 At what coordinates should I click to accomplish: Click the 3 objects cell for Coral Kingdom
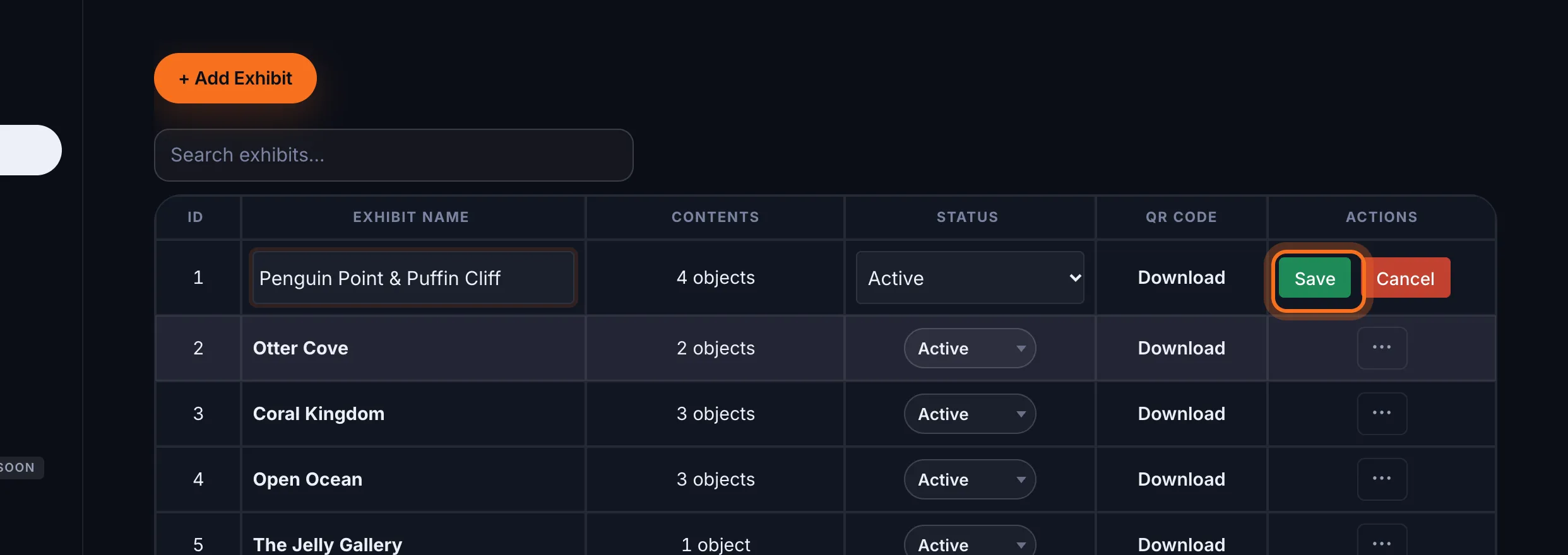(715, 414)
